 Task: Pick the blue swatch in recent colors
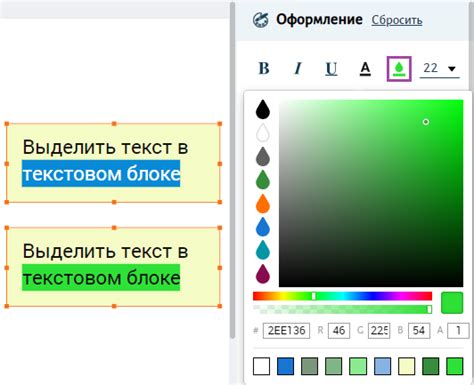(x=285, y=366)
